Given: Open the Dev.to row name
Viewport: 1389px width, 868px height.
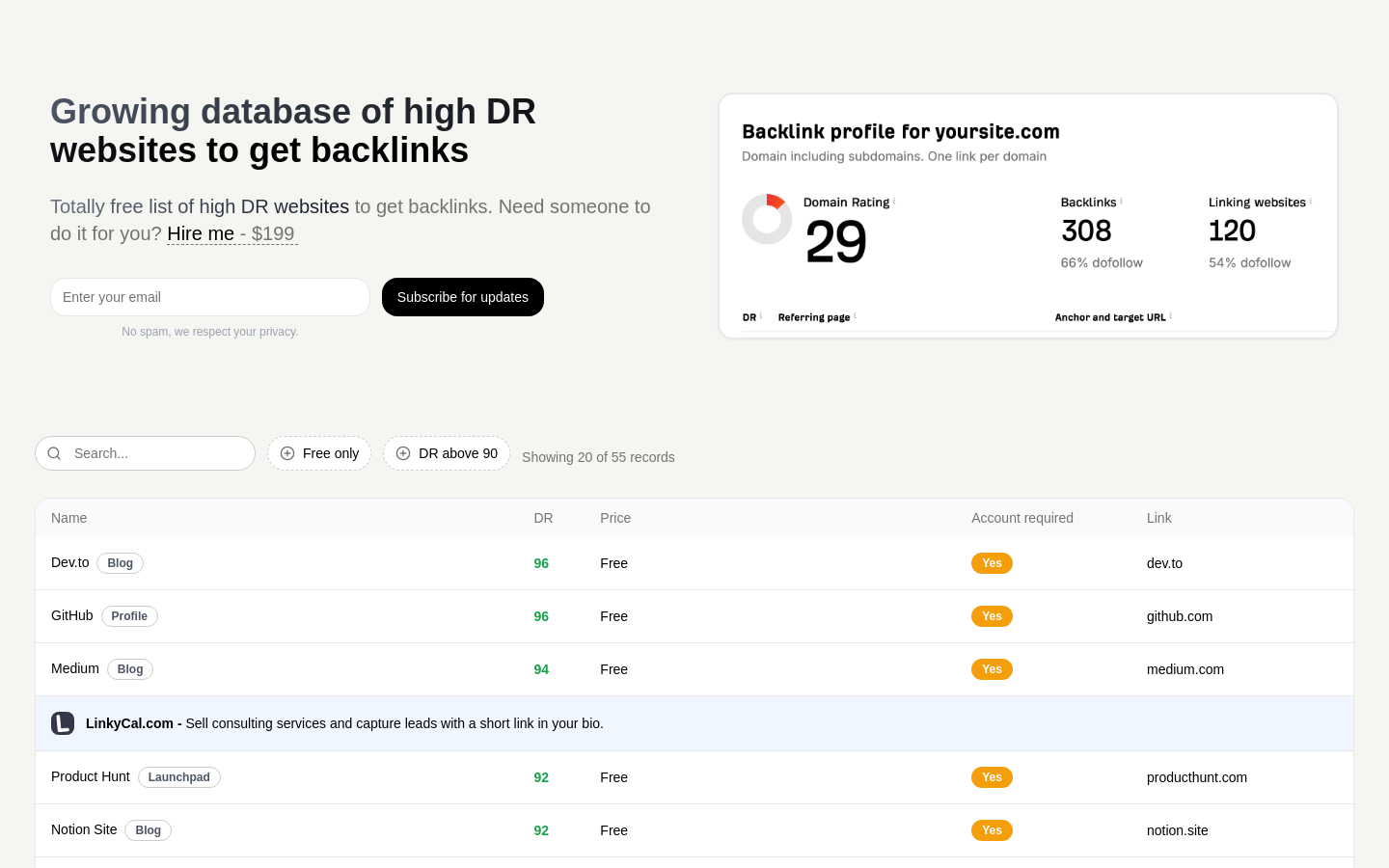Looking at the screenshot, I should (x=70, y=562).
